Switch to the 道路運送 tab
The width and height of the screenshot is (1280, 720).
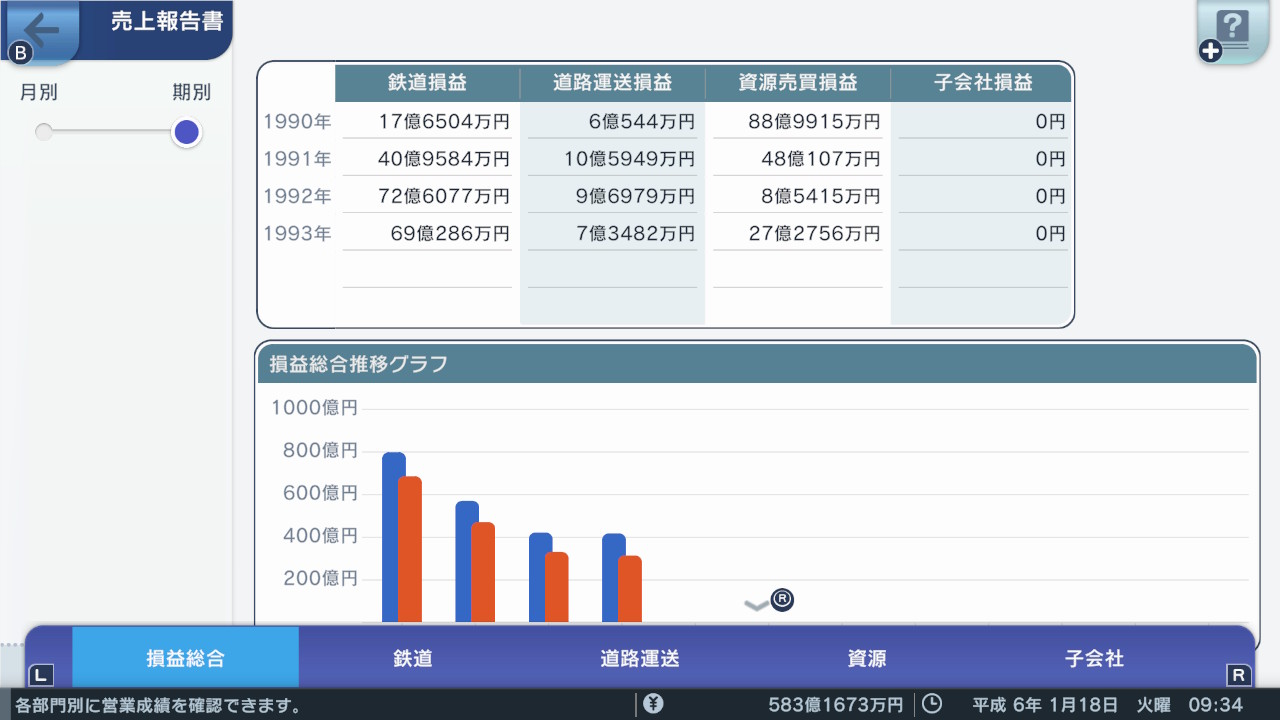640,658
